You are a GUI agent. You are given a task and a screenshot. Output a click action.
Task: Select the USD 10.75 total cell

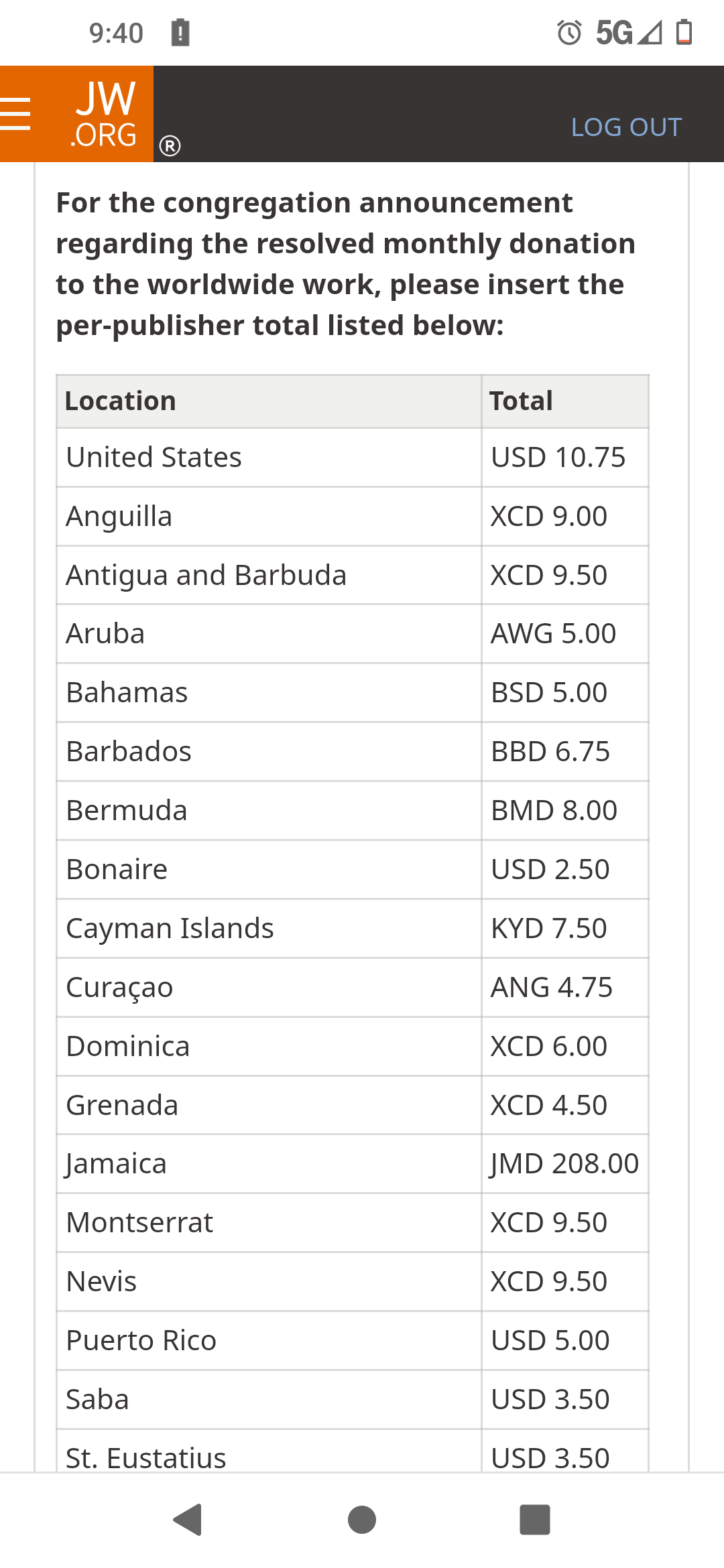point(564,457)
